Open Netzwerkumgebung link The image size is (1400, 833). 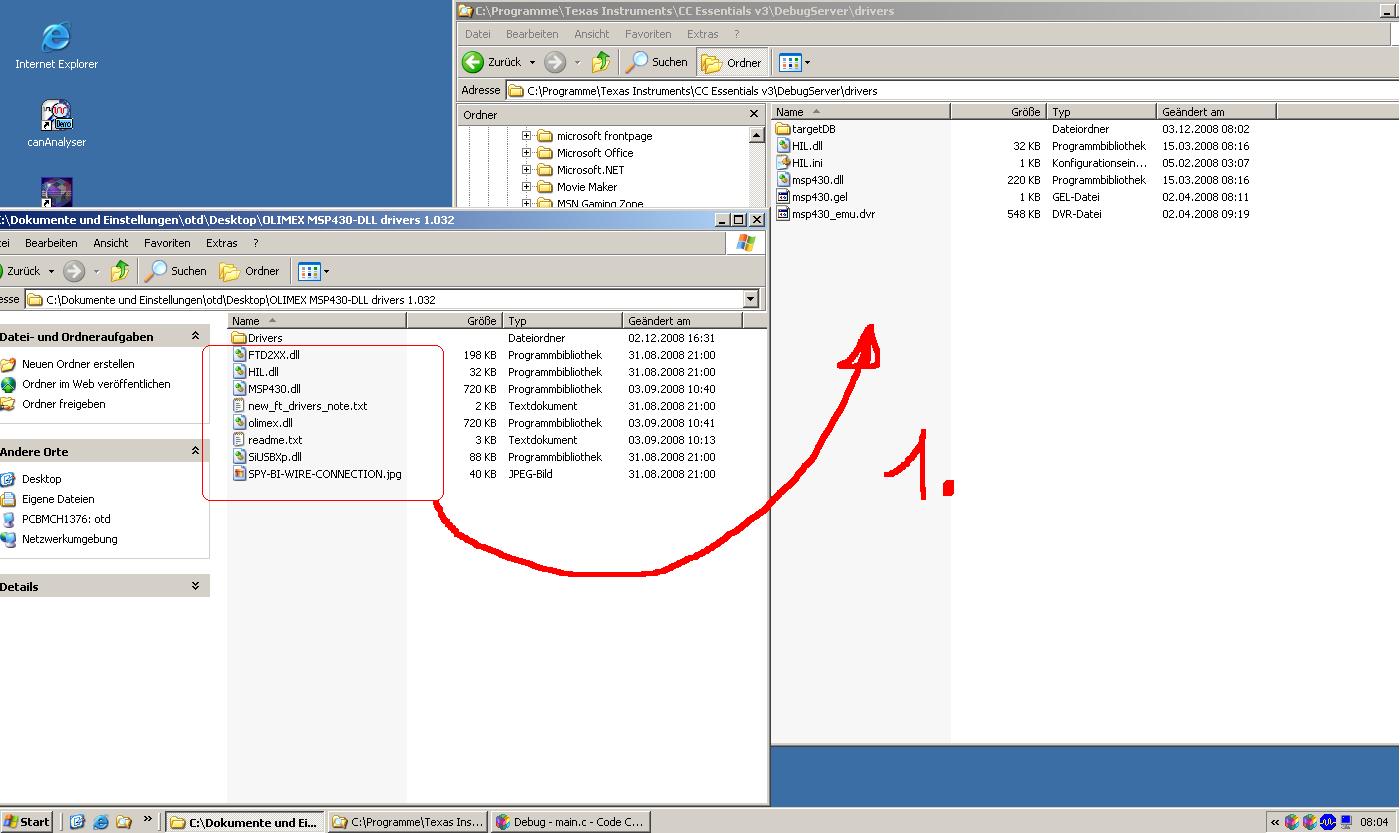[x=70, y=539]
